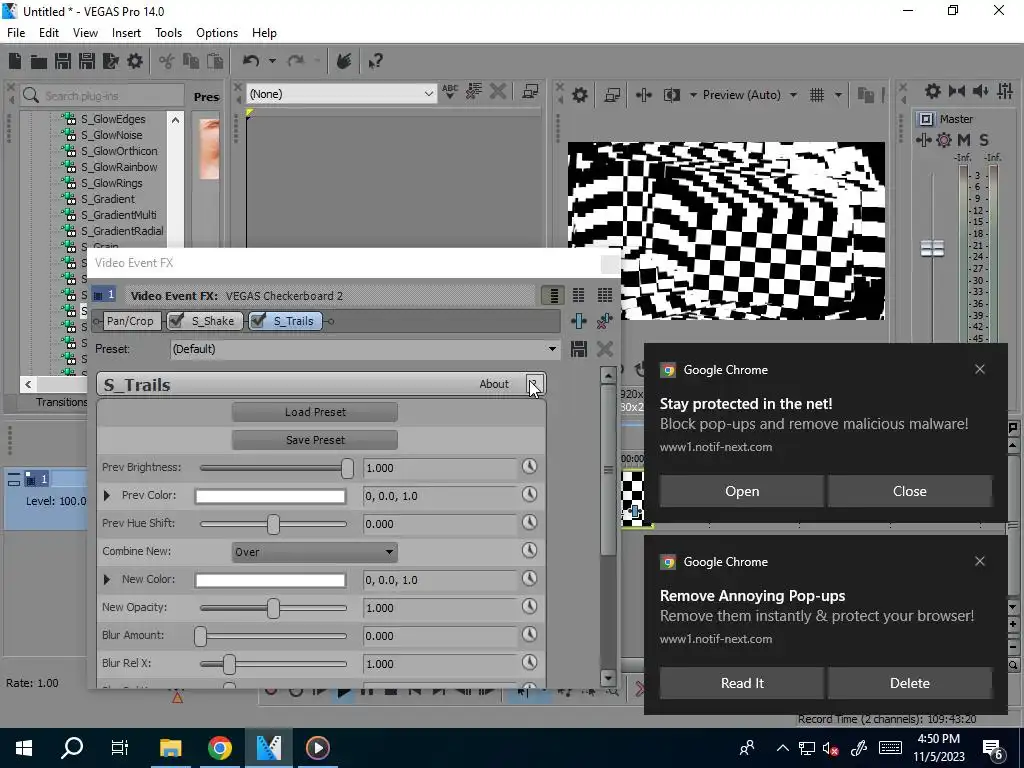Open Windows Task View icon
This screenshot has height=768, width=1024.
click(x=120, y=748)
